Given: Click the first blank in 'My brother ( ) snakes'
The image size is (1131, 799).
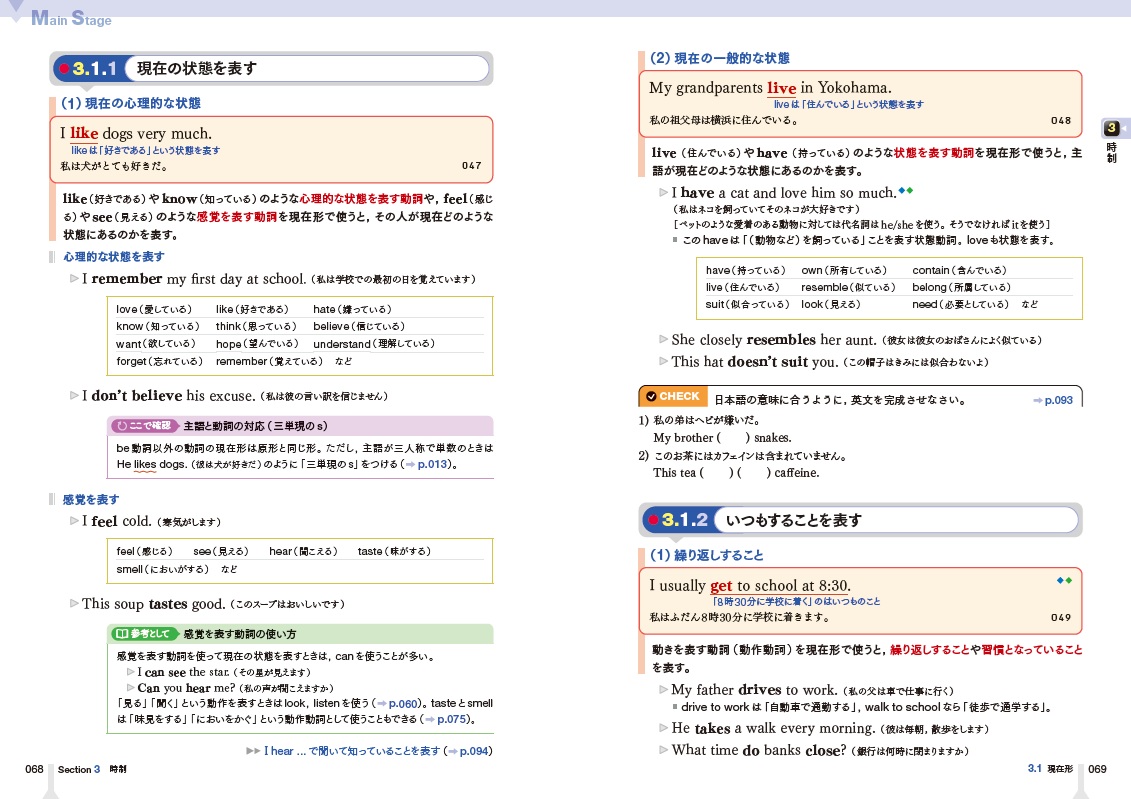Looking at the screenshot, I should 733,438.
